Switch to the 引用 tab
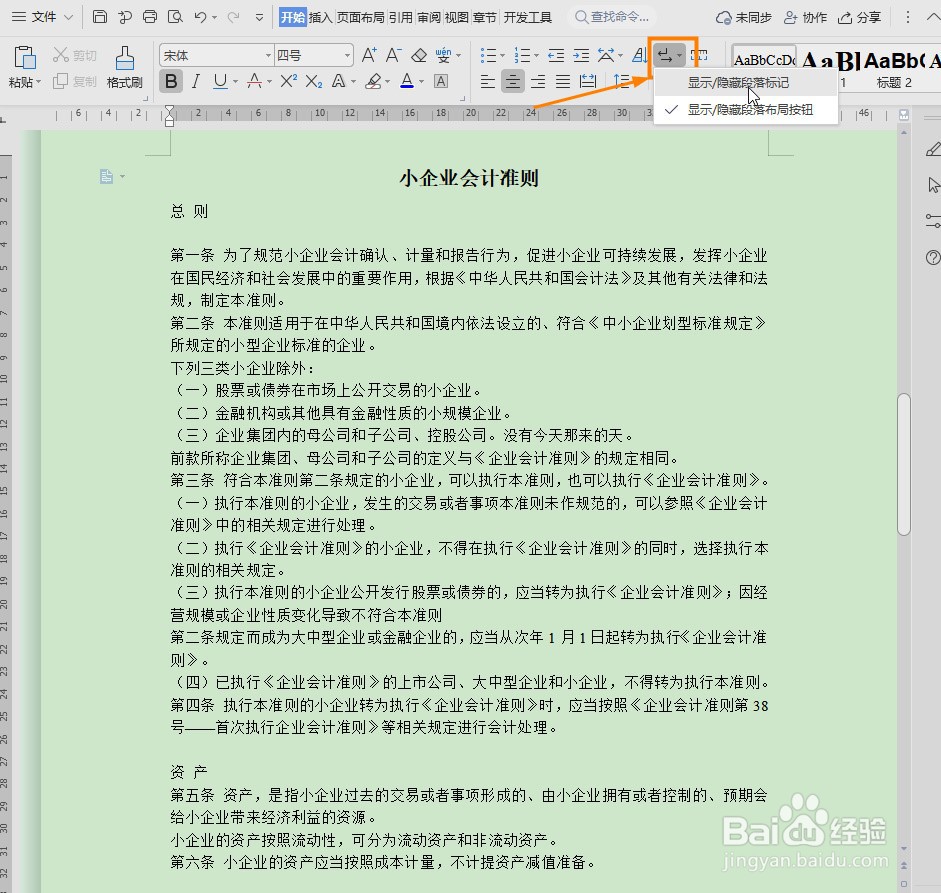The image size is (941, 893). (400, 17)
